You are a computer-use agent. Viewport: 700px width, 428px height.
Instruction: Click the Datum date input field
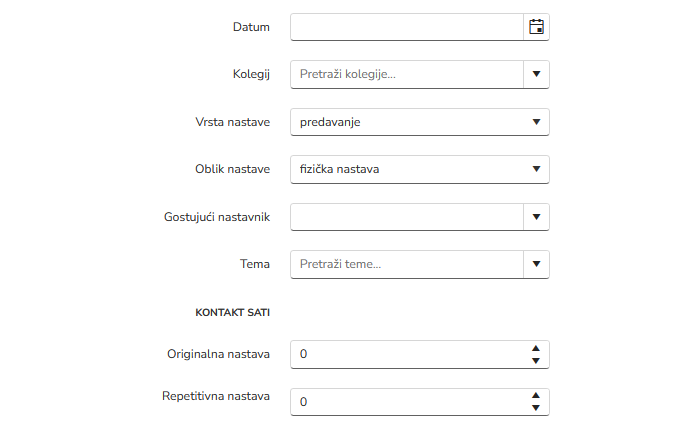(406, 27)
